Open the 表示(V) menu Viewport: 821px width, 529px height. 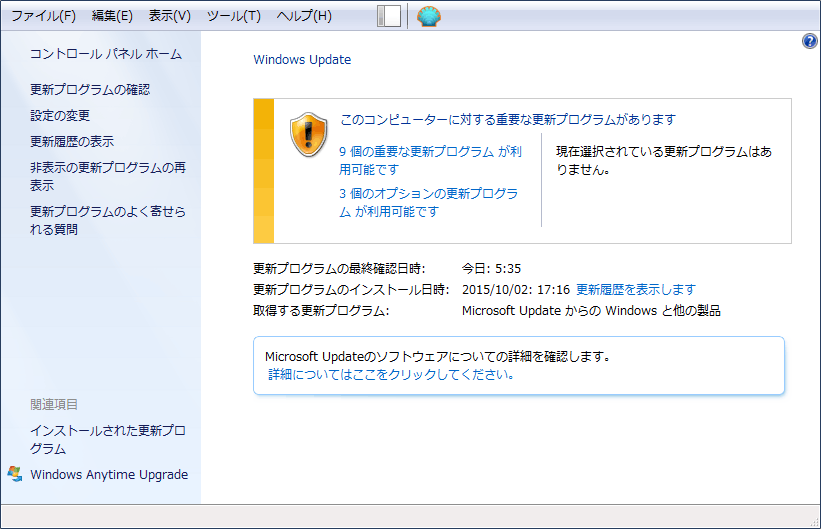(x=170, y=16)
